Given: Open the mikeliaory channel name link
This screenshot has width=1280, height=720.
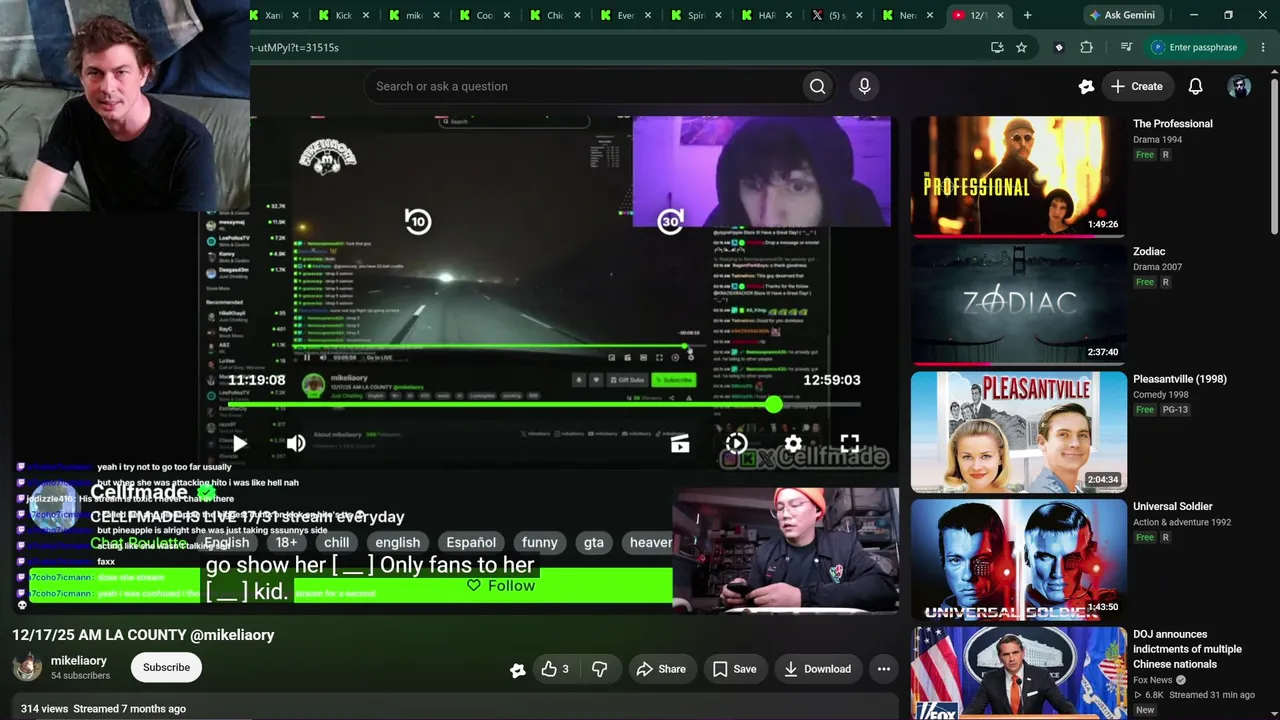Looking at the screenshot, I should [x=79, y=661].
